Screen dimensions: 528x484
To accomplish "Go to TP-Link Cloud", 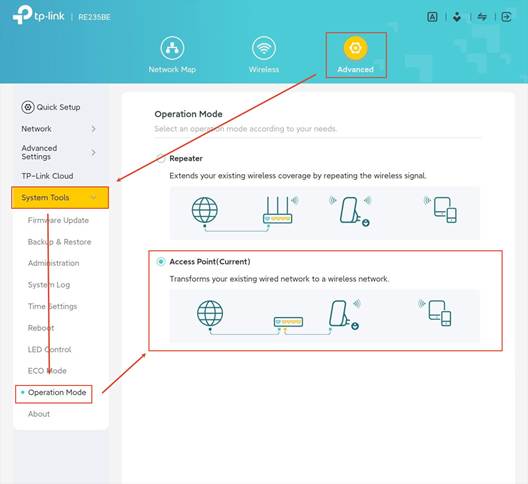I will tap(47, 176).
